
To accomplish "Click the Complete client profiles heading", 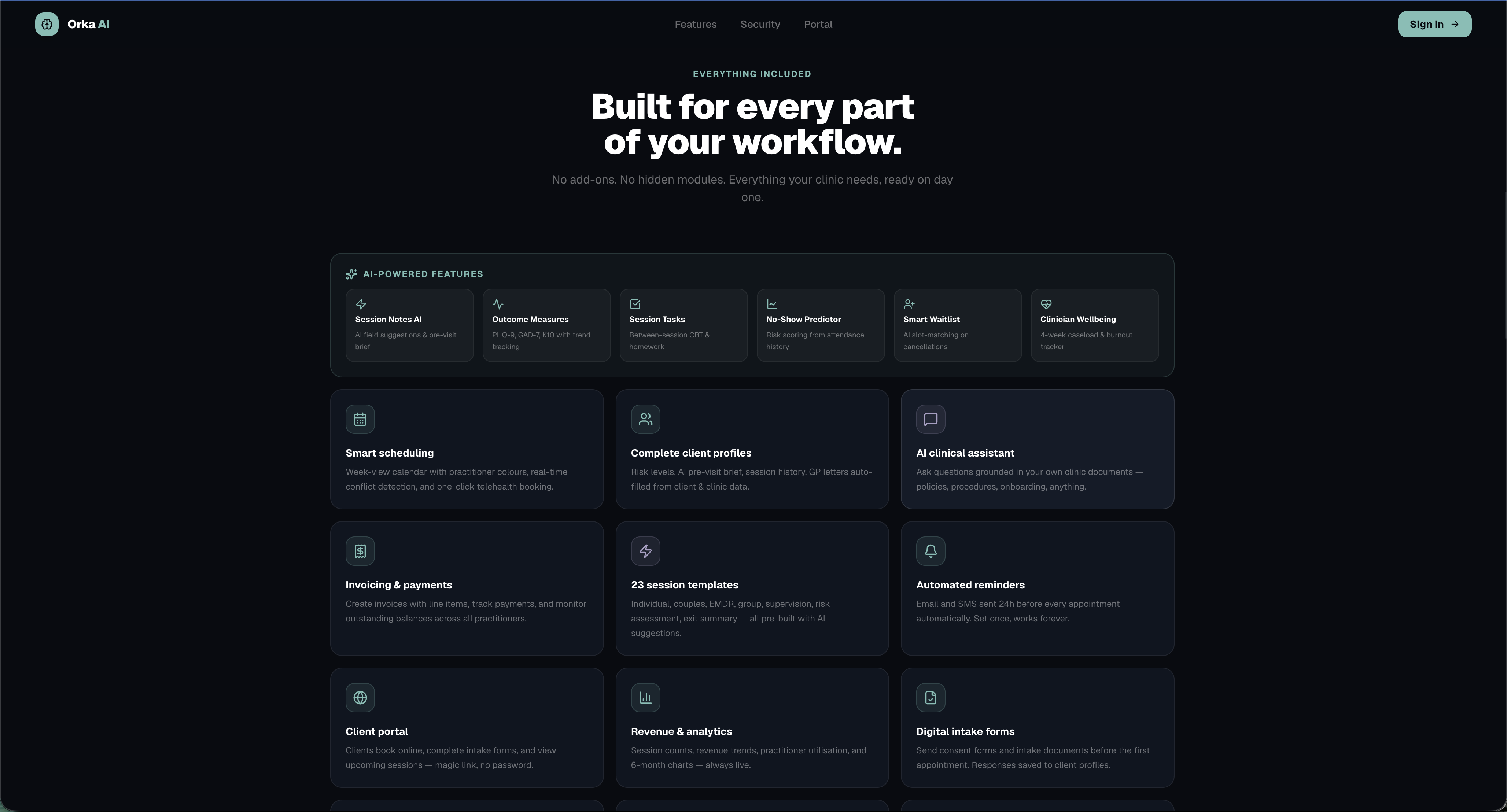I will tap(691, 453).
